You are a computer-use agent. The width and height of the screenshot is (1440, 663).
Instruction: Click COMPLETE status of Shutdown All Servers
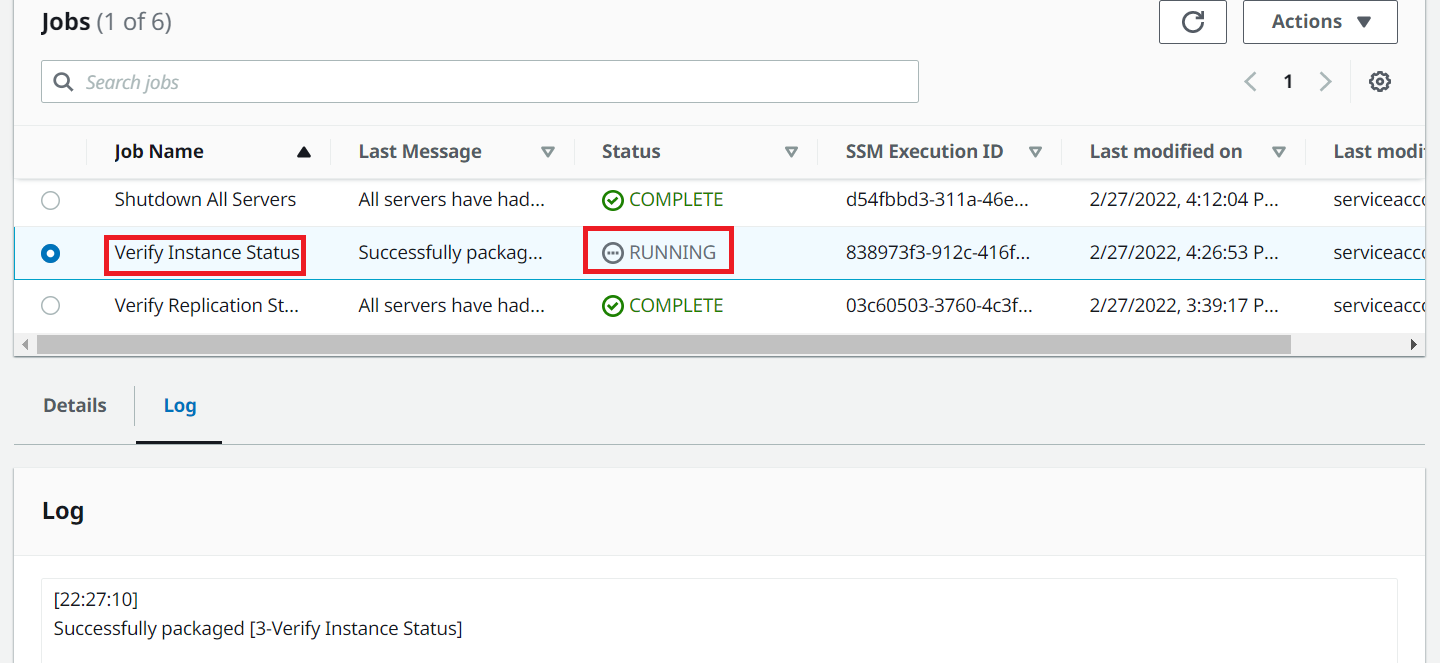point(676,200)
